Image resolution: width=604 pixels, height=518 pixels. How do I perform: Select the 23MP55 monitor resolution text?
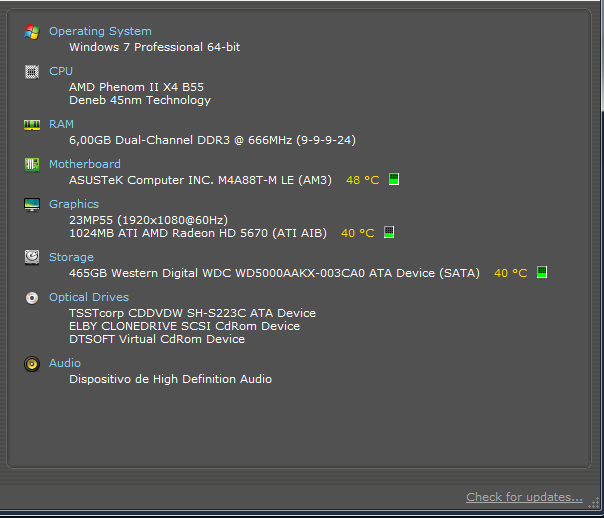click(148, 220)
